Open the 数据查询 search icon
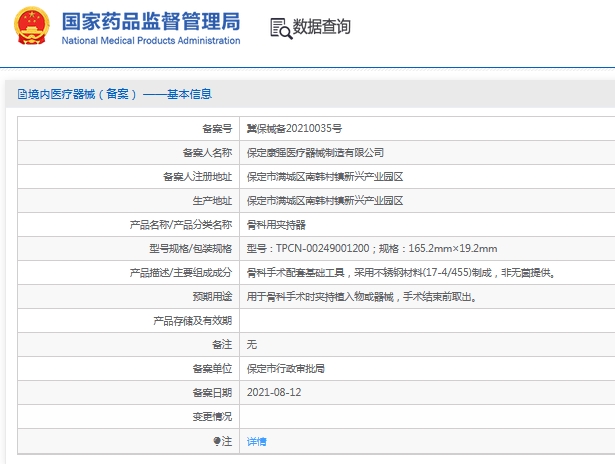615x464 pixels. point(281,29)
